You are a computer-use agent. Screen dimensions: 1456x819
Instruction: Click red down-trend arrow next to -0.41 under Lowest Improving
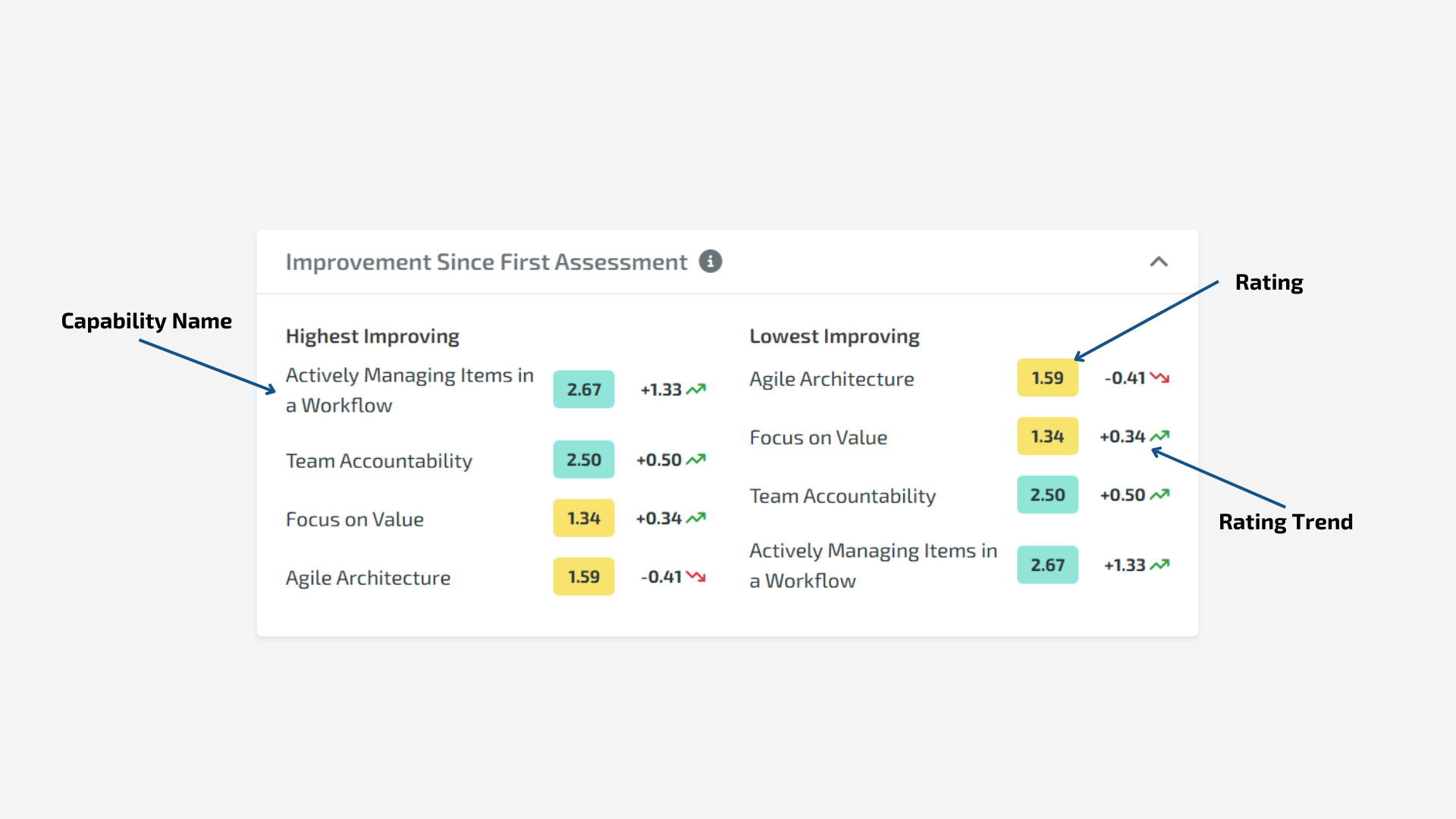1159,378
